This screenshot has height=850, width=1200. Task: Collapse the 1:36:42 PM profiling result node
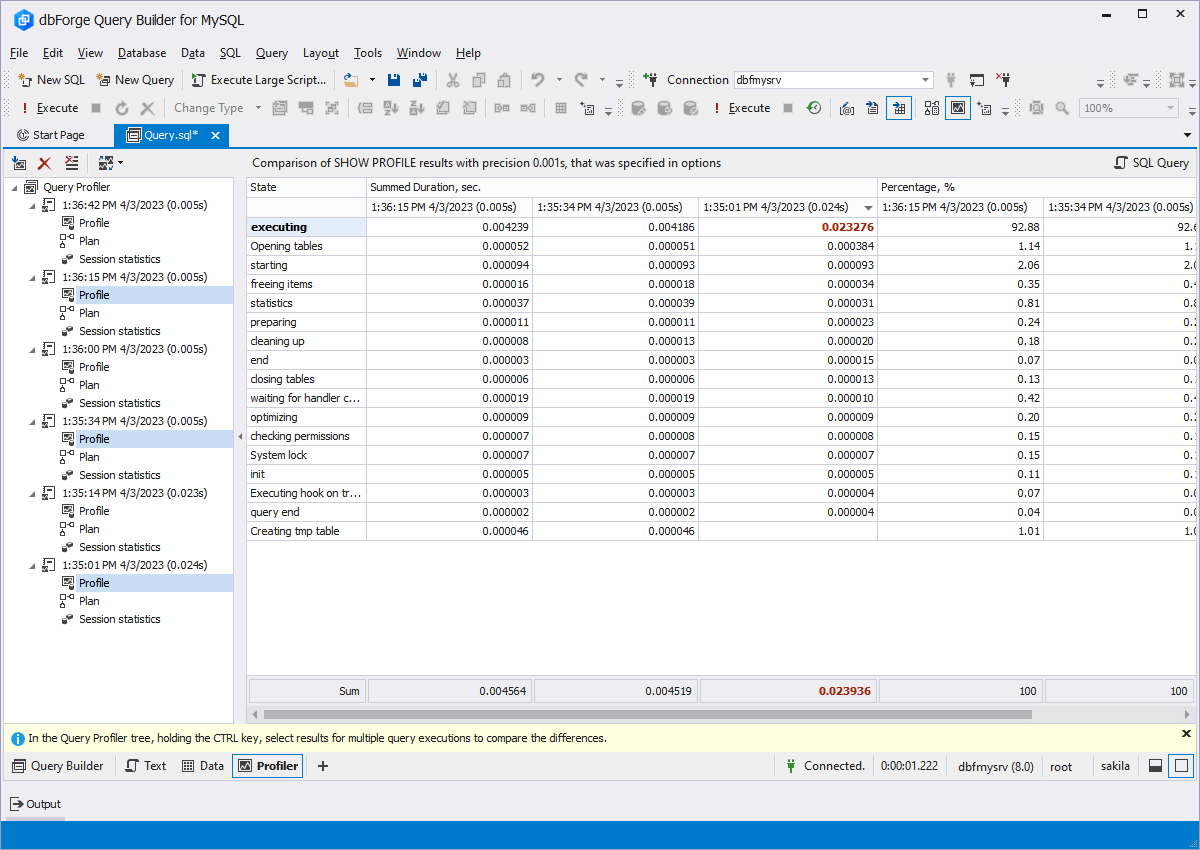[x=33, y=205]
